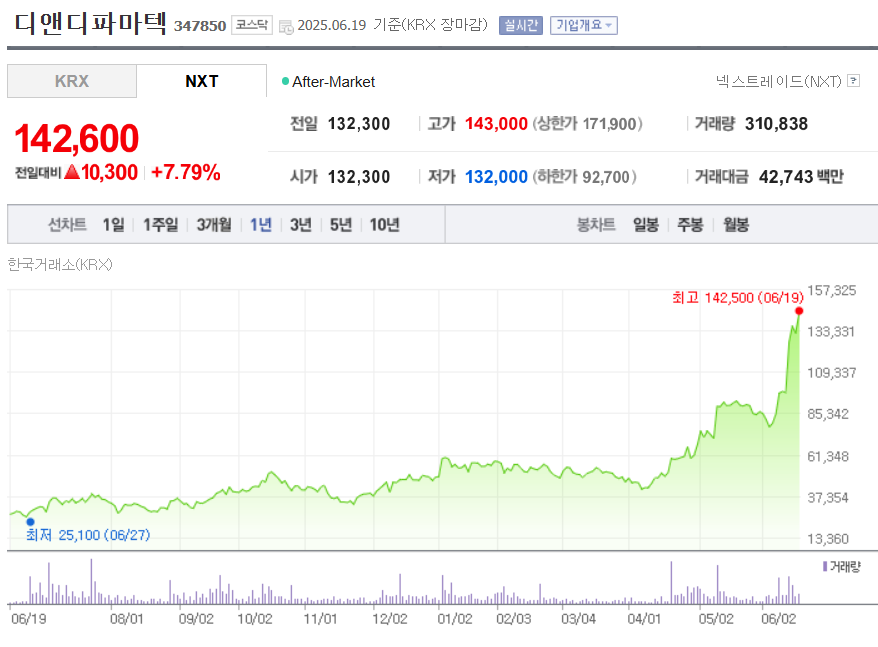Switch to the KRX tab
878x647 pixels.
(72, 81)
